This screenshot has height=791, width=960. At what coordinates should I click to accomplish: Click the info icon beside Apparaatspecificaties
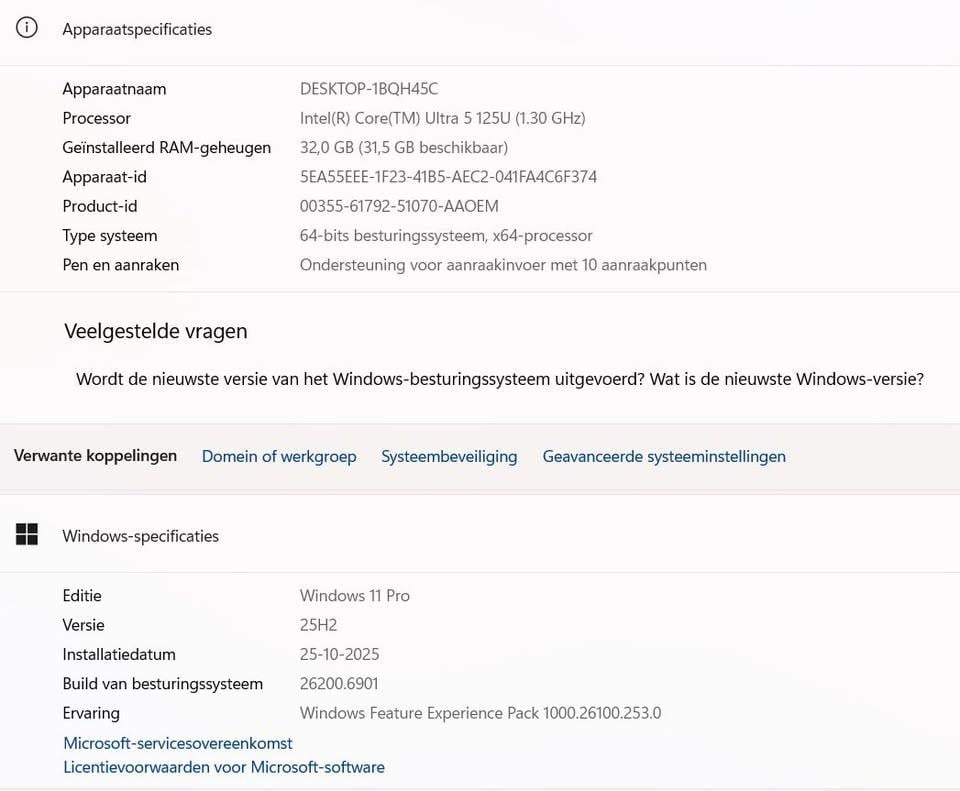[25, 27]
